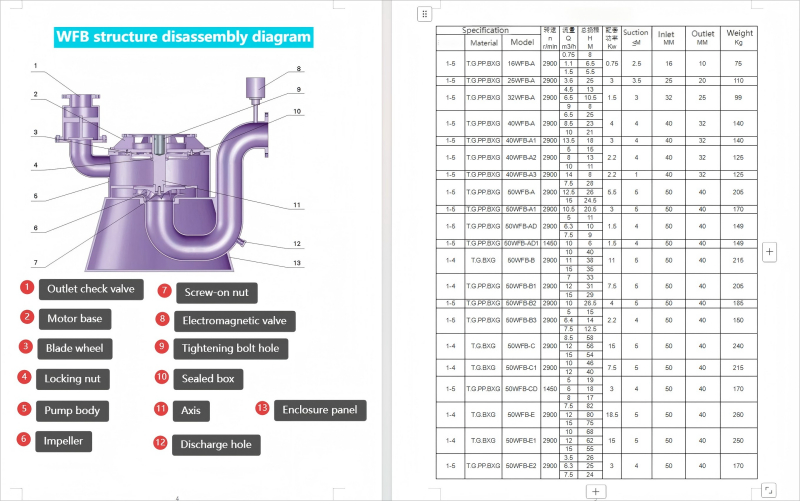Click the '50WFB-E2' model cell
The width and height of the screenshot is (800, 501).
(x=521, y=466)
